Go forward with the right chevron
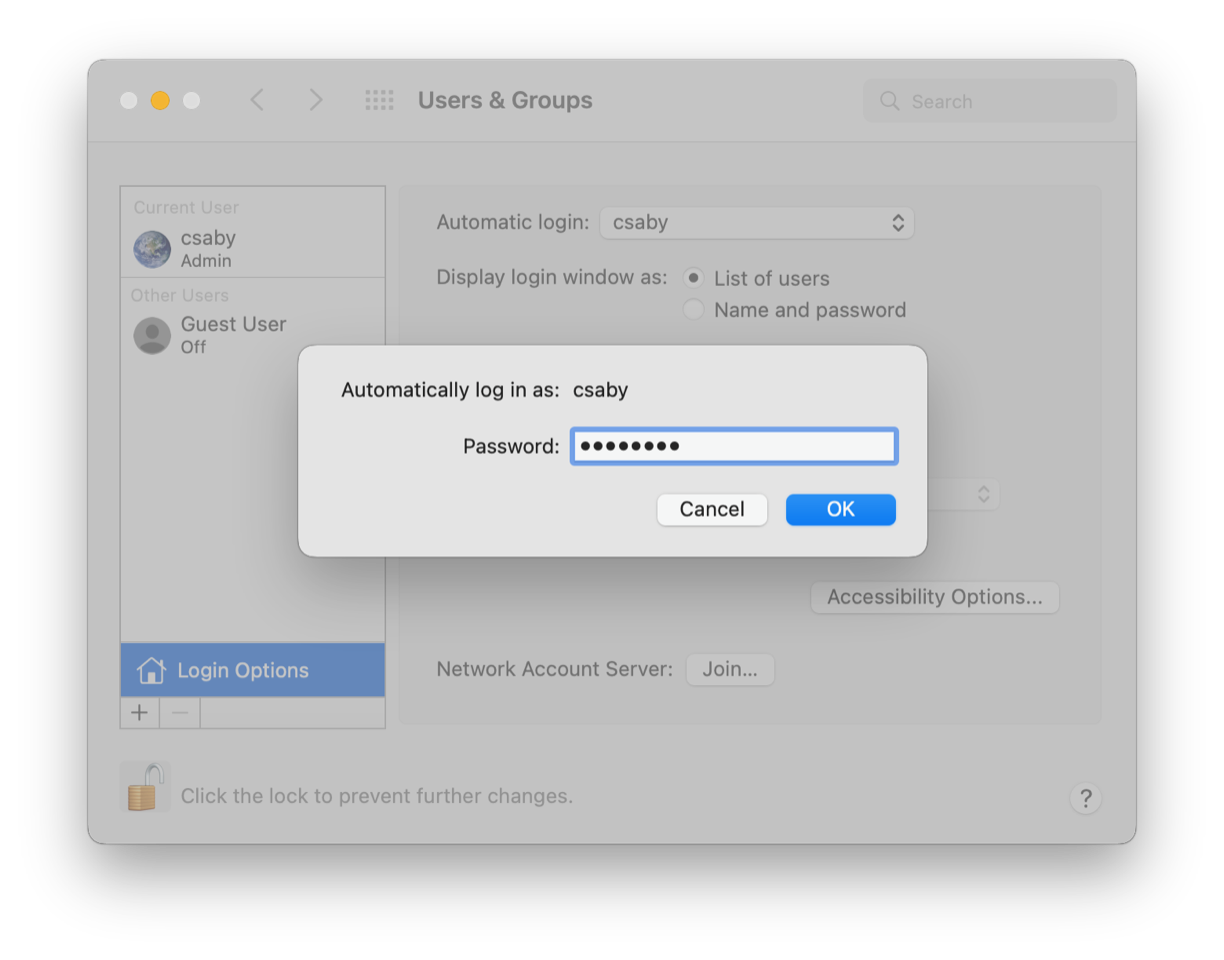Screen dimensions: 1224x960 315,100
